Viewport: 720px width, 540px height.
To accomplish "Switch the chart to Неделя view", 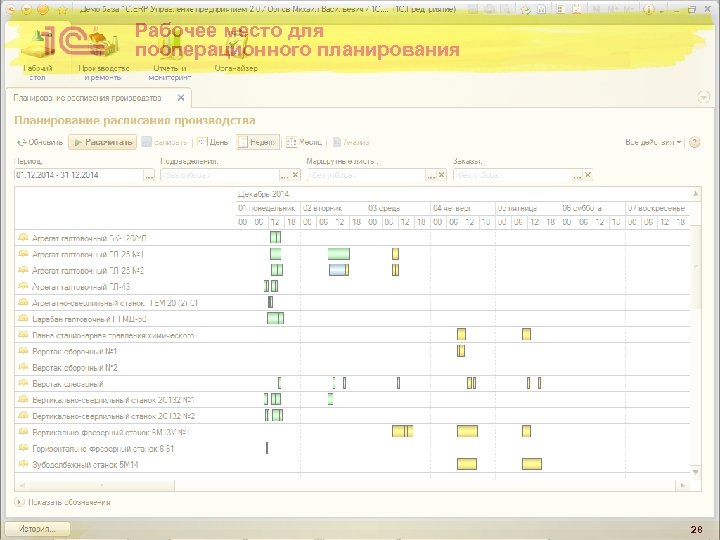I will click(x=258, y=142).
